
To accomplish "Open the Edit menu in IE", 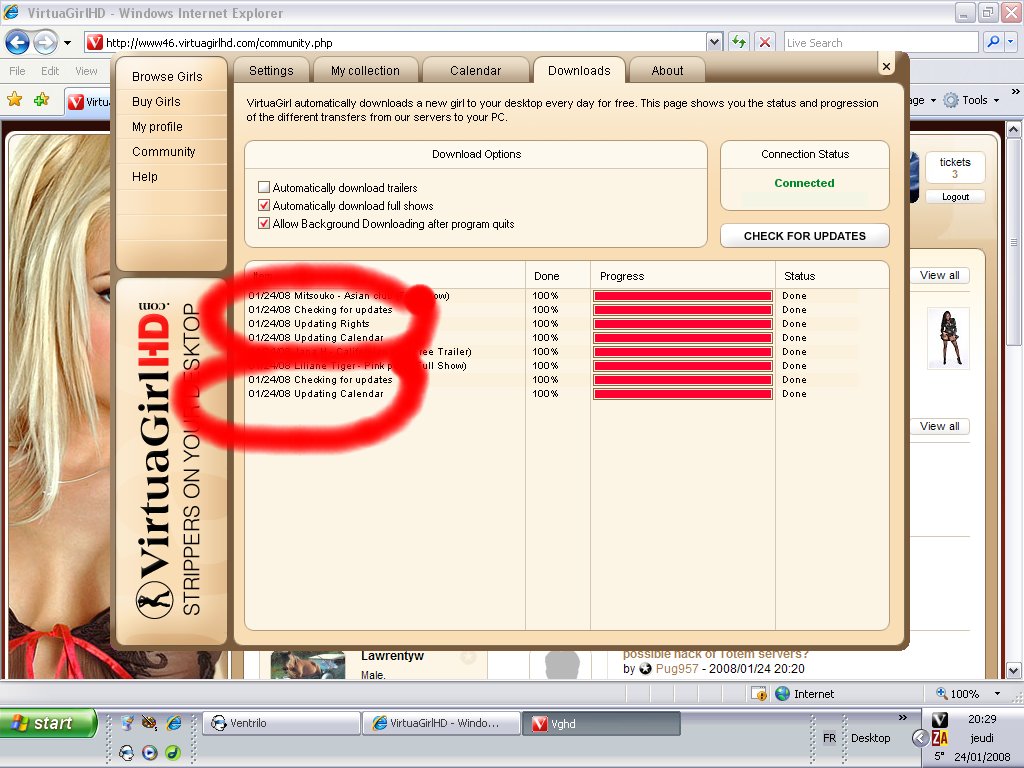I will (50, 71).
